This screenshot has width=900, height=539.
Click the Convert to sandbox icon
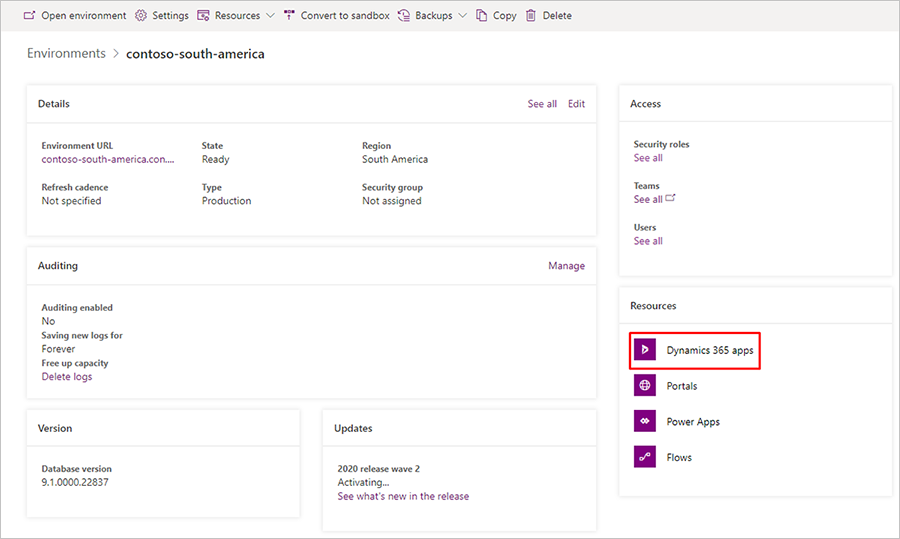(x=289, y=15)
